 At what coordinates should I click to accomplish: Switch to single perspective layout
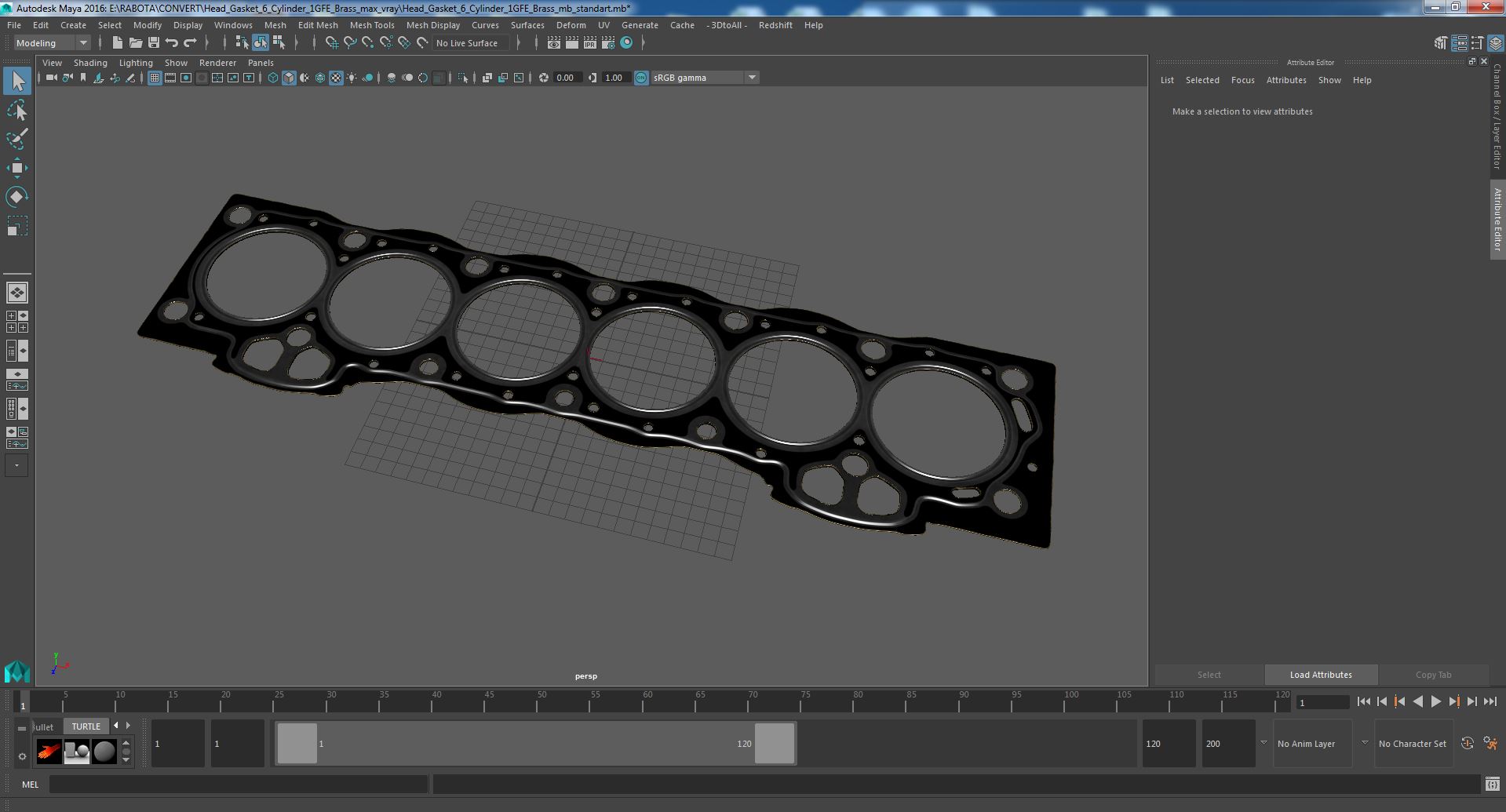17,293
